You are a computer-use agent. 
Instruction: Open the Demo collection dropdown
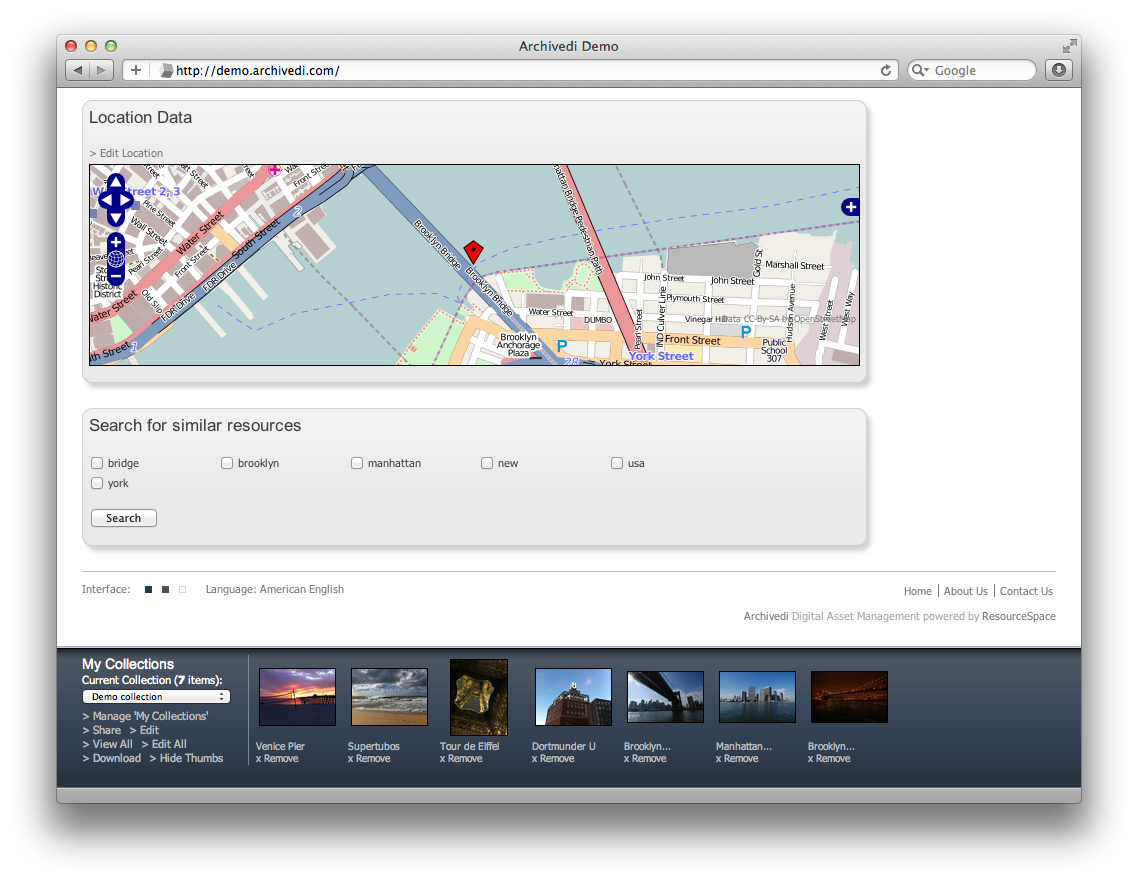click(x=156, y=697)
